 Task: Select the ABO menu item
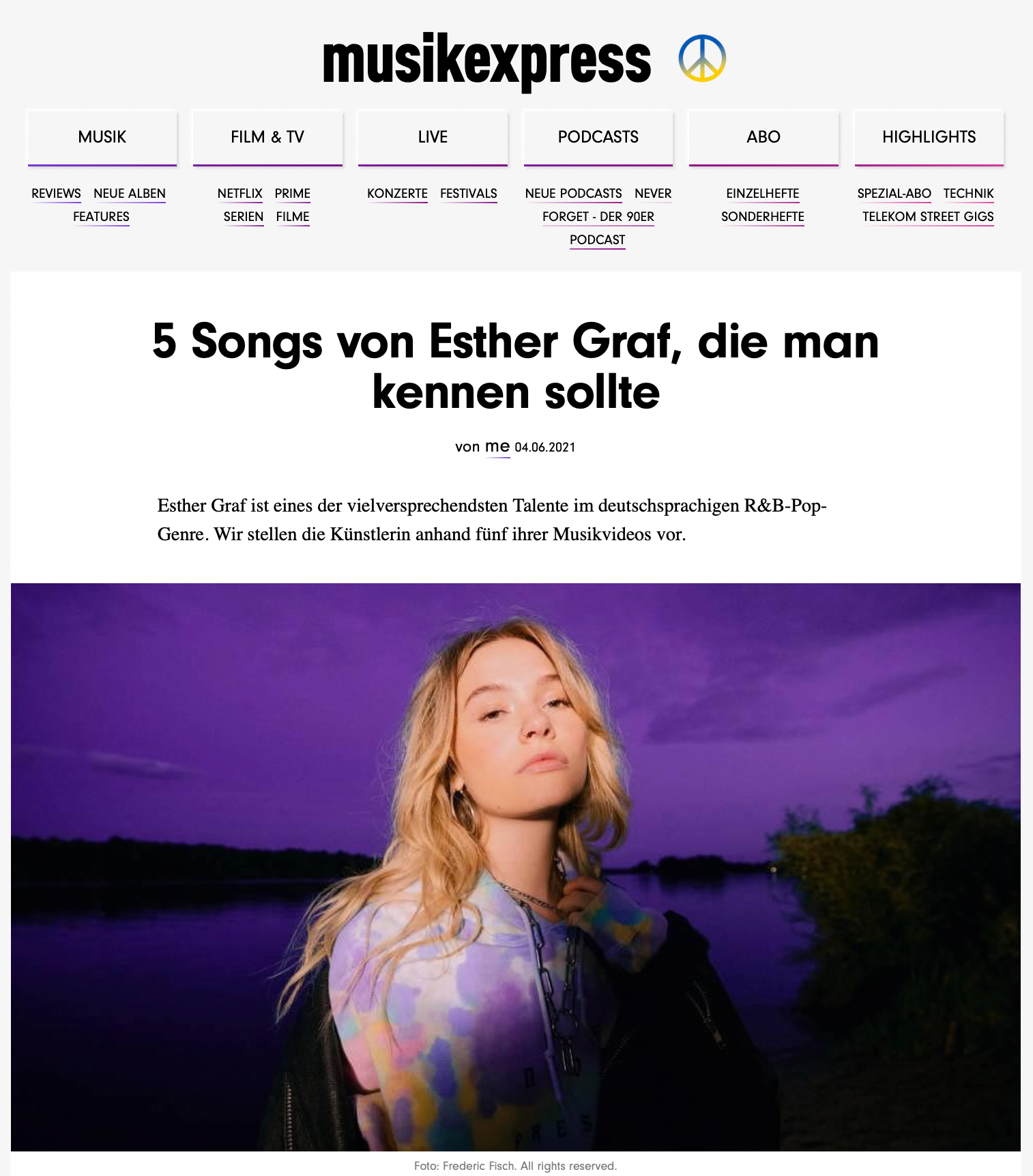click(763, 137)
